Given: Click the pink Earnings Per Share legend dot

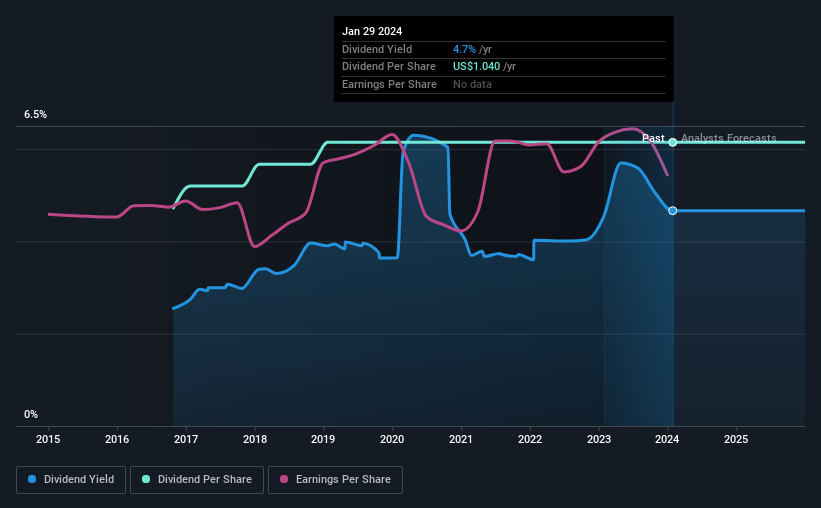Looking at the screenshot, I should pyautogui.click(x=284, y=479).
